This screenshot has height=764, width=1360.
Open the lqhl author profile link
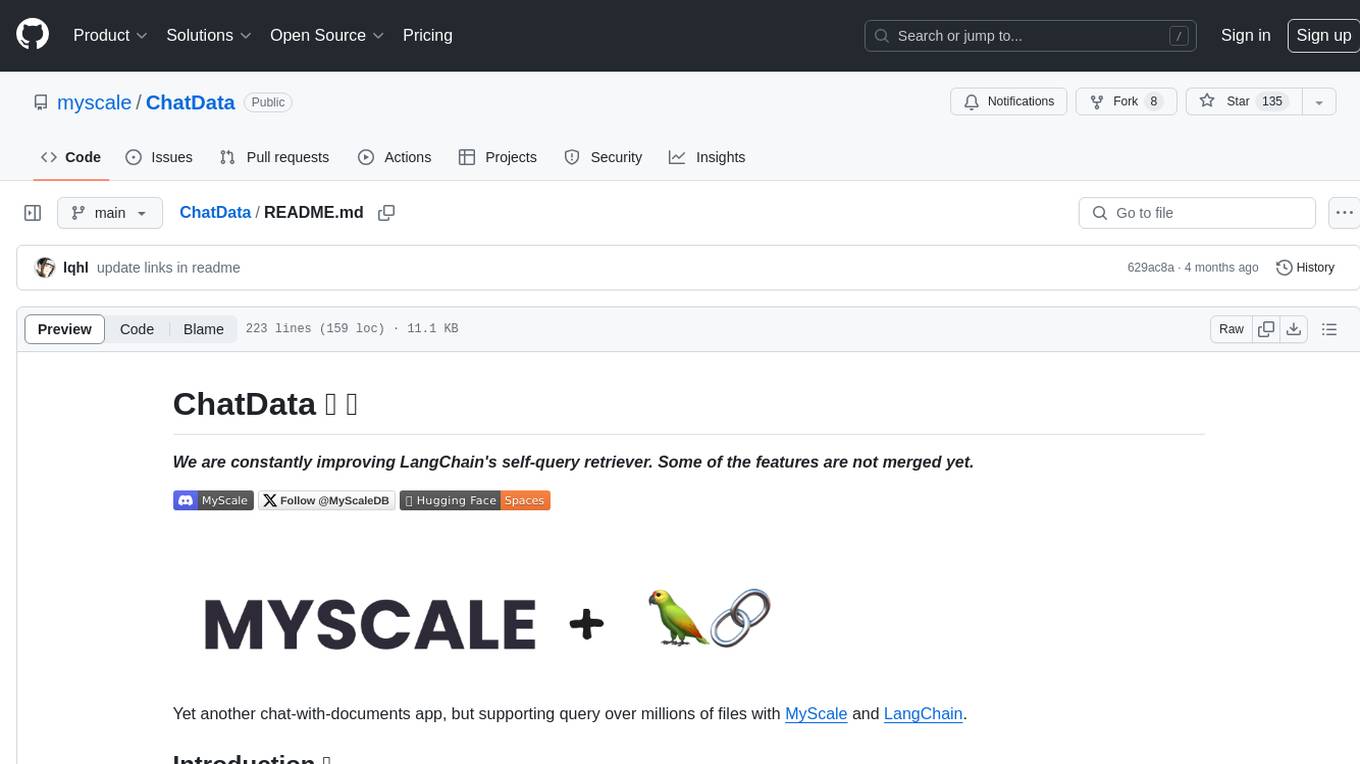point(76,267)
